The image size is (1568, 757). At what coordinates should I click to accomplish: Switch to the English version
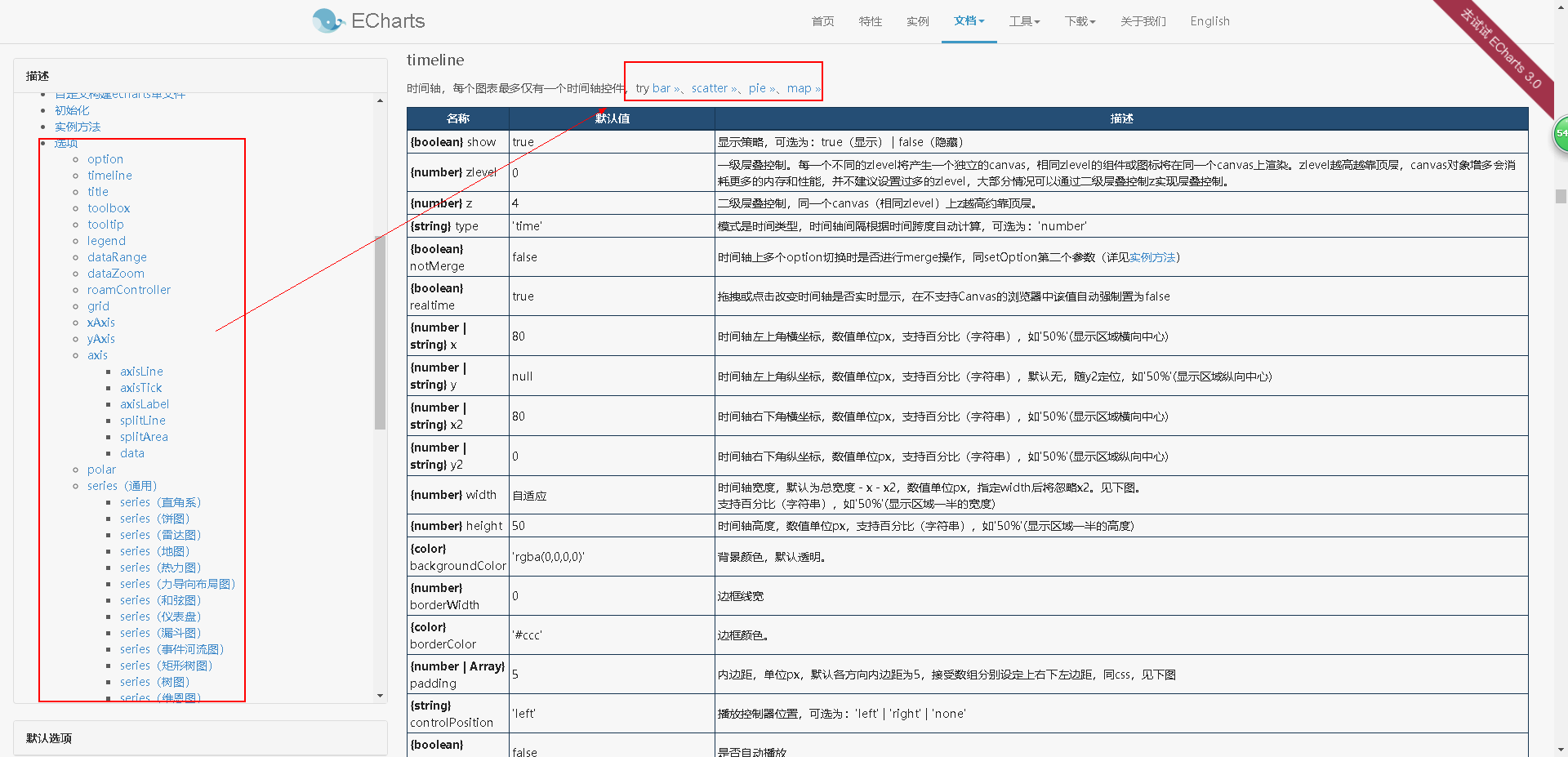pyautogui.click(x=1209, y=21)
